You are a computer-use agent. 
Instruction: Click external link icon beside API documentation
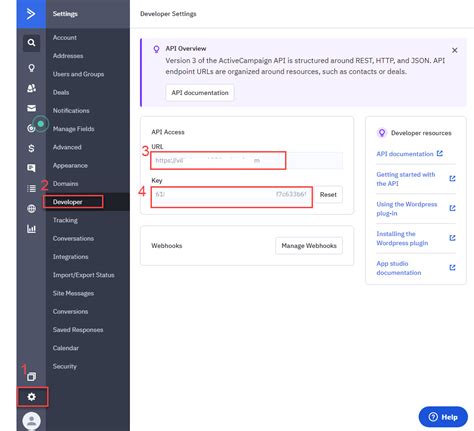[440, 153]
